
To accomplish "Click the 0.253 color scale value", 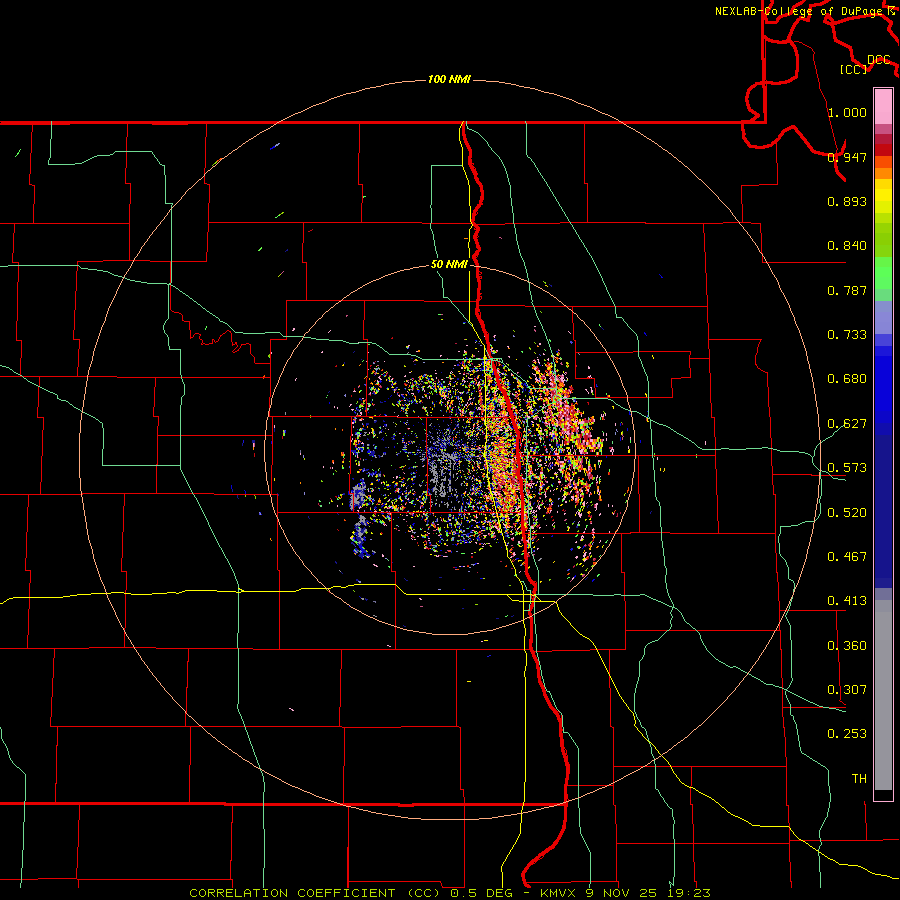I will pyautogui.click(x=847, y=734).
